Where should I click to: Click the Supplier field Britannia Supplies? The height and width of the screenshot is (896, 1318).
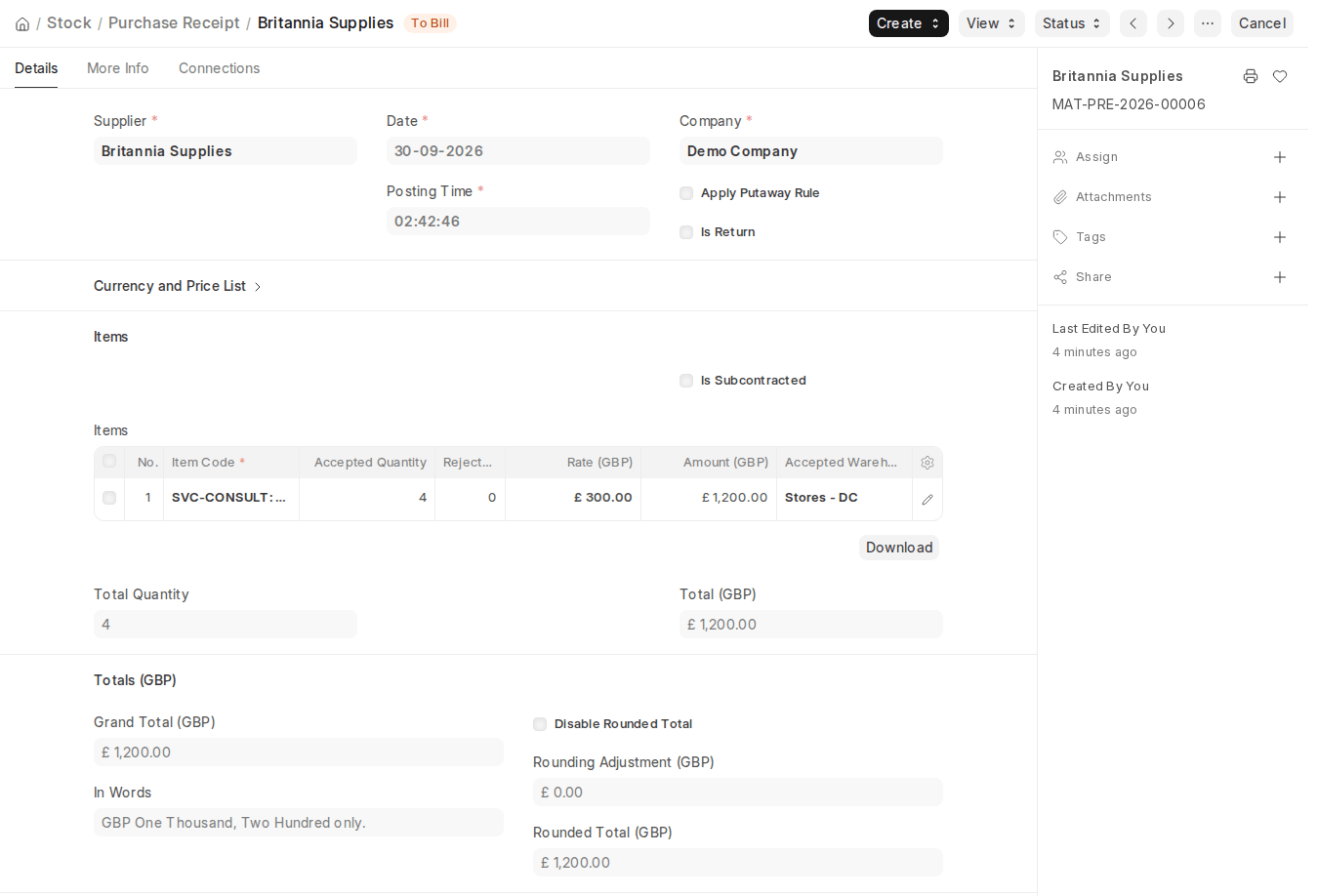point(226,151)
